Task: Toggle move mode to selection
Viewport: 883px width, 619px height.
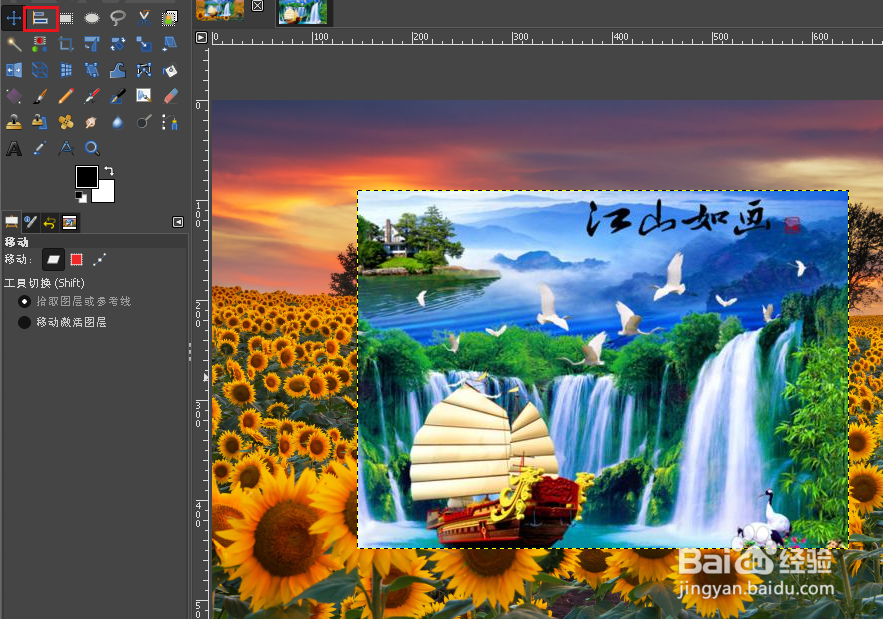Action: tap(75, 259)
